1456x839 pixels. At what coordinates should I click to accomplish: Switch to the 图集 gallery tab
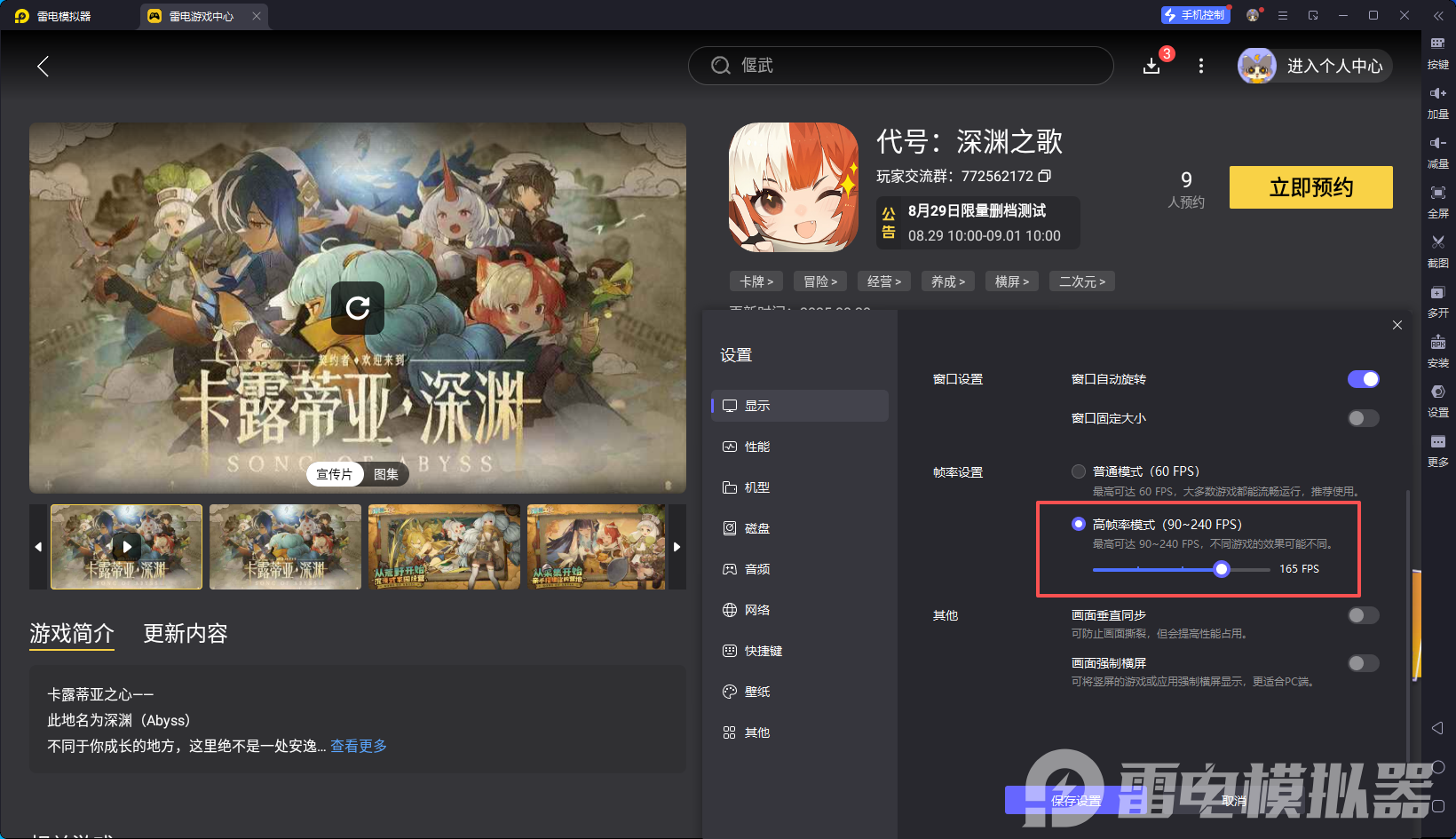[386, 474]
